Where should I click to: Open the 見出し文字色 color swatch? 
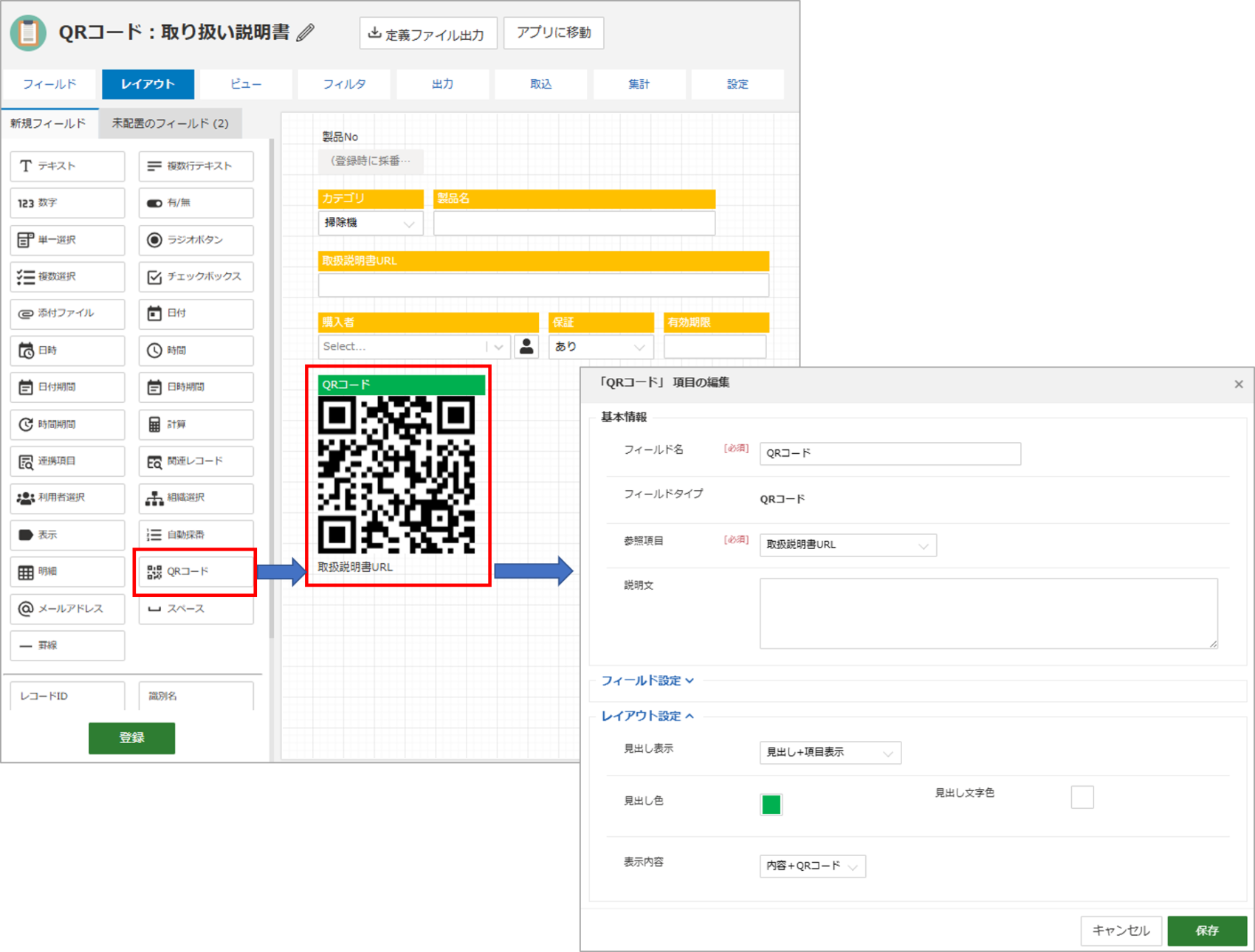click(1082, 797)
